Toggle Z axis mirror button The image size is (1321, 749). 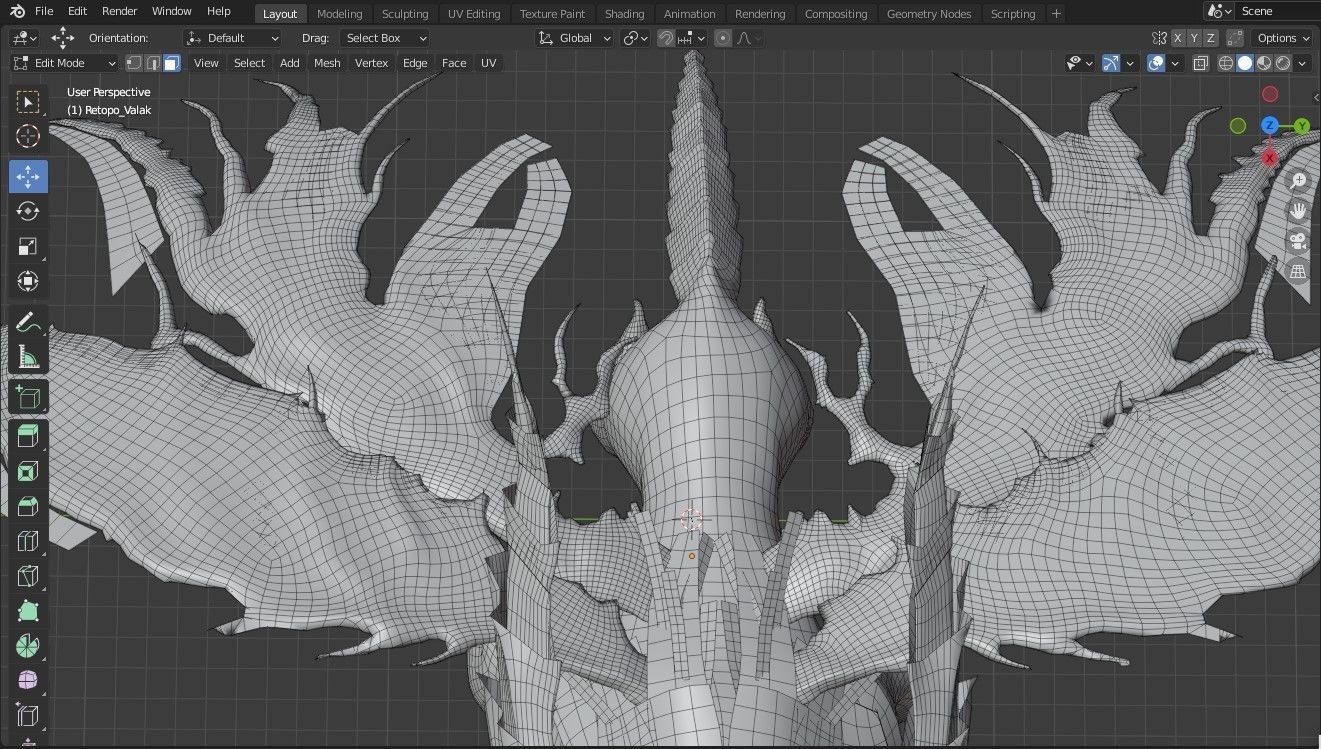(1210, 38)
